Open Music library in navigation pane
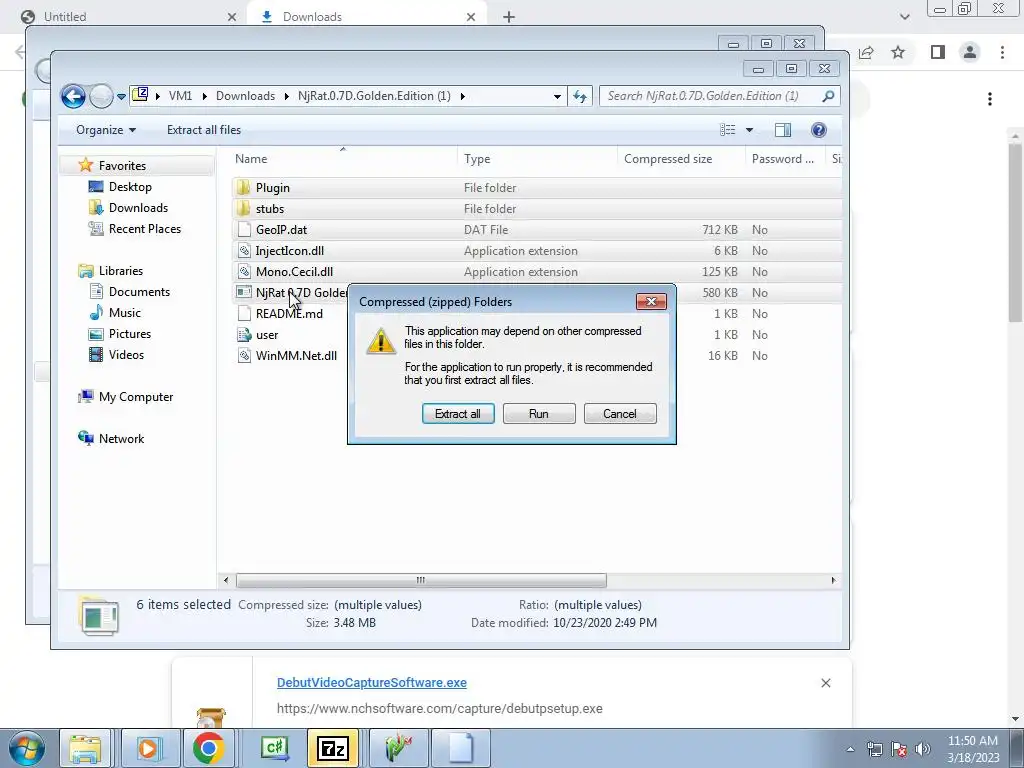The image size is (1024, 768). (x=124, y=313)
